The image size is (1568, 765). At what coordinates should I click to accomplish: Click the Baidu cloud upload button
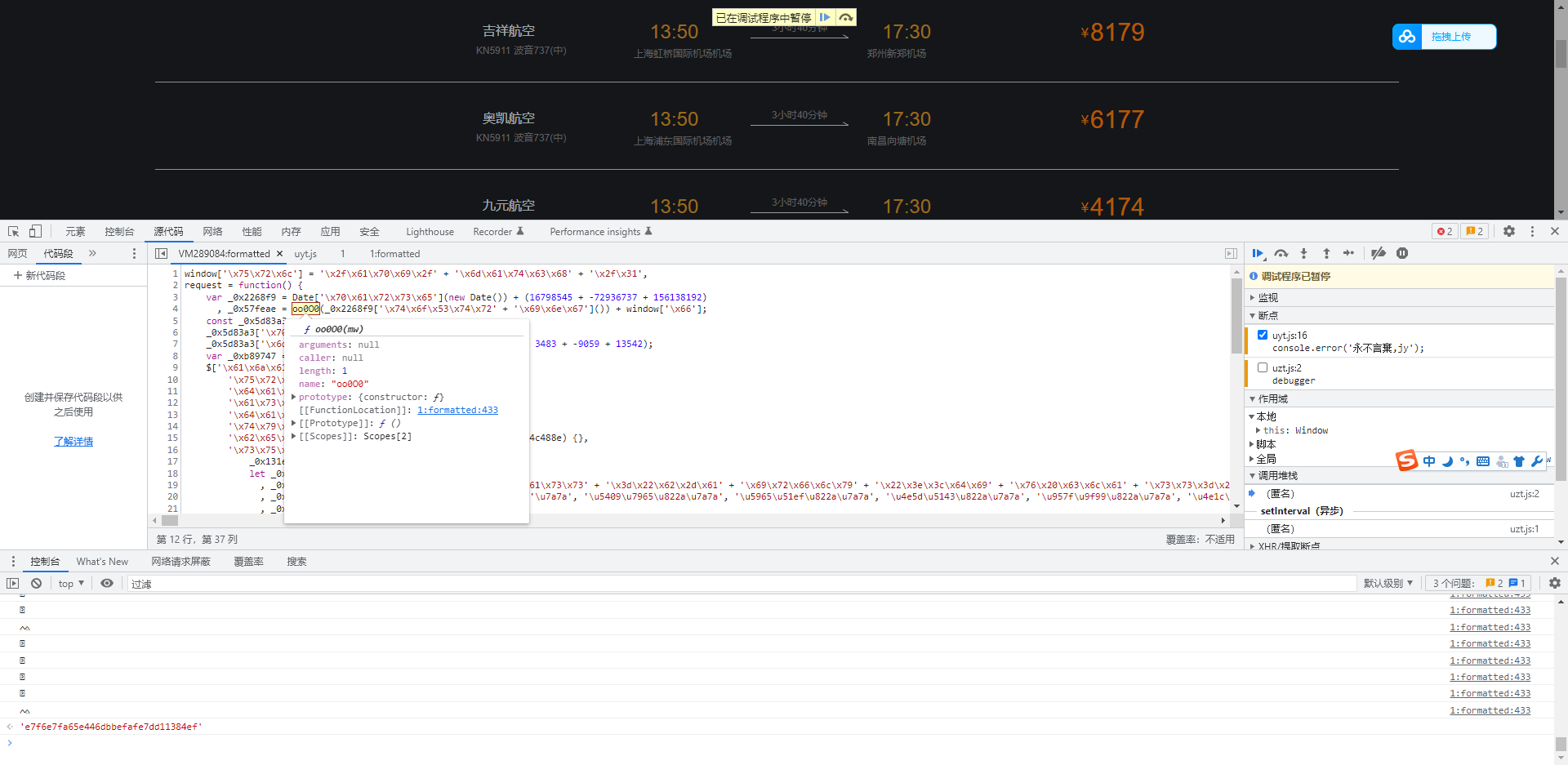[1444, 37]
